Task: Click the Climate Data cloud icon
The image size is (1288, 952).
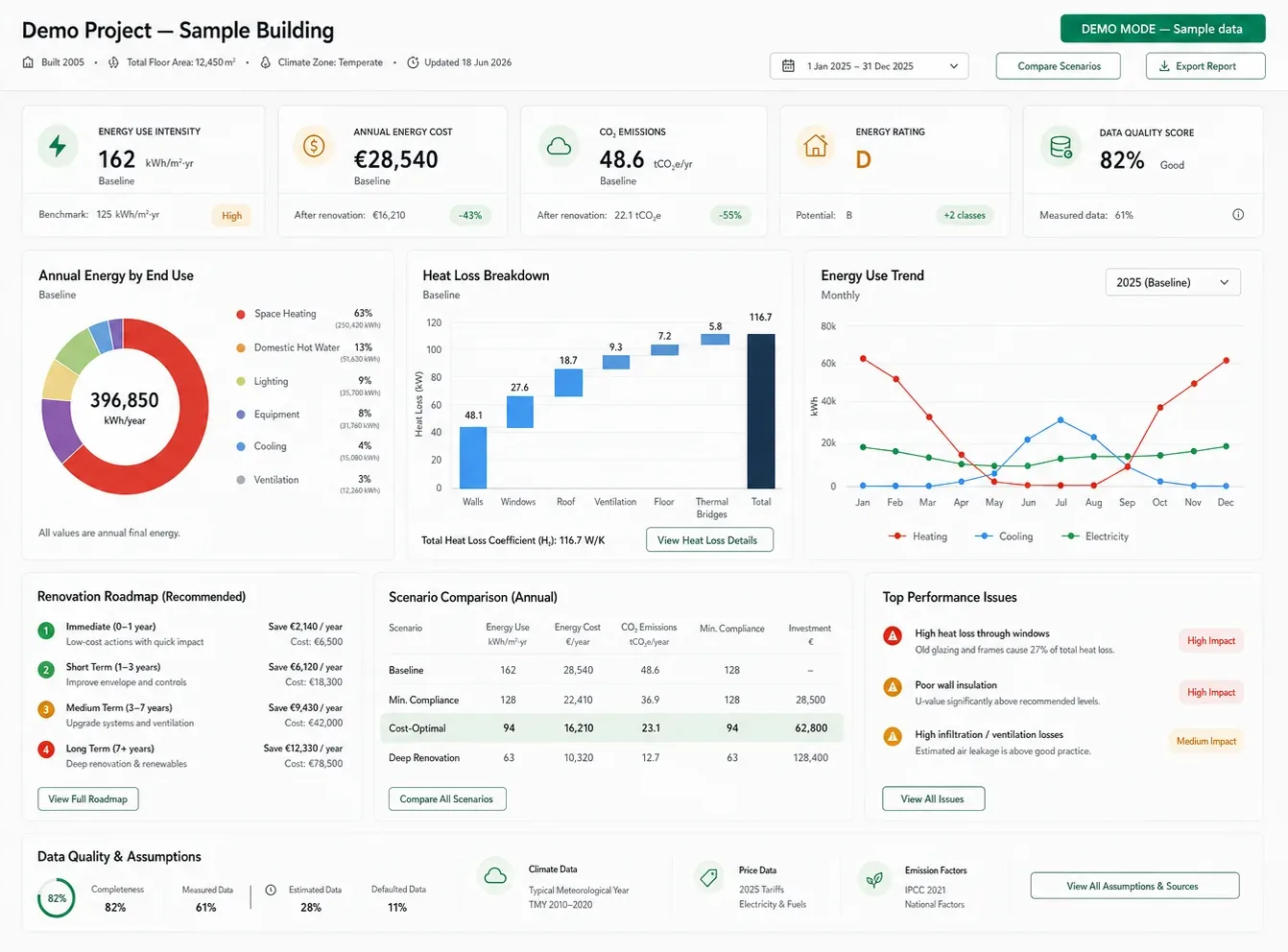Action: 495,876
